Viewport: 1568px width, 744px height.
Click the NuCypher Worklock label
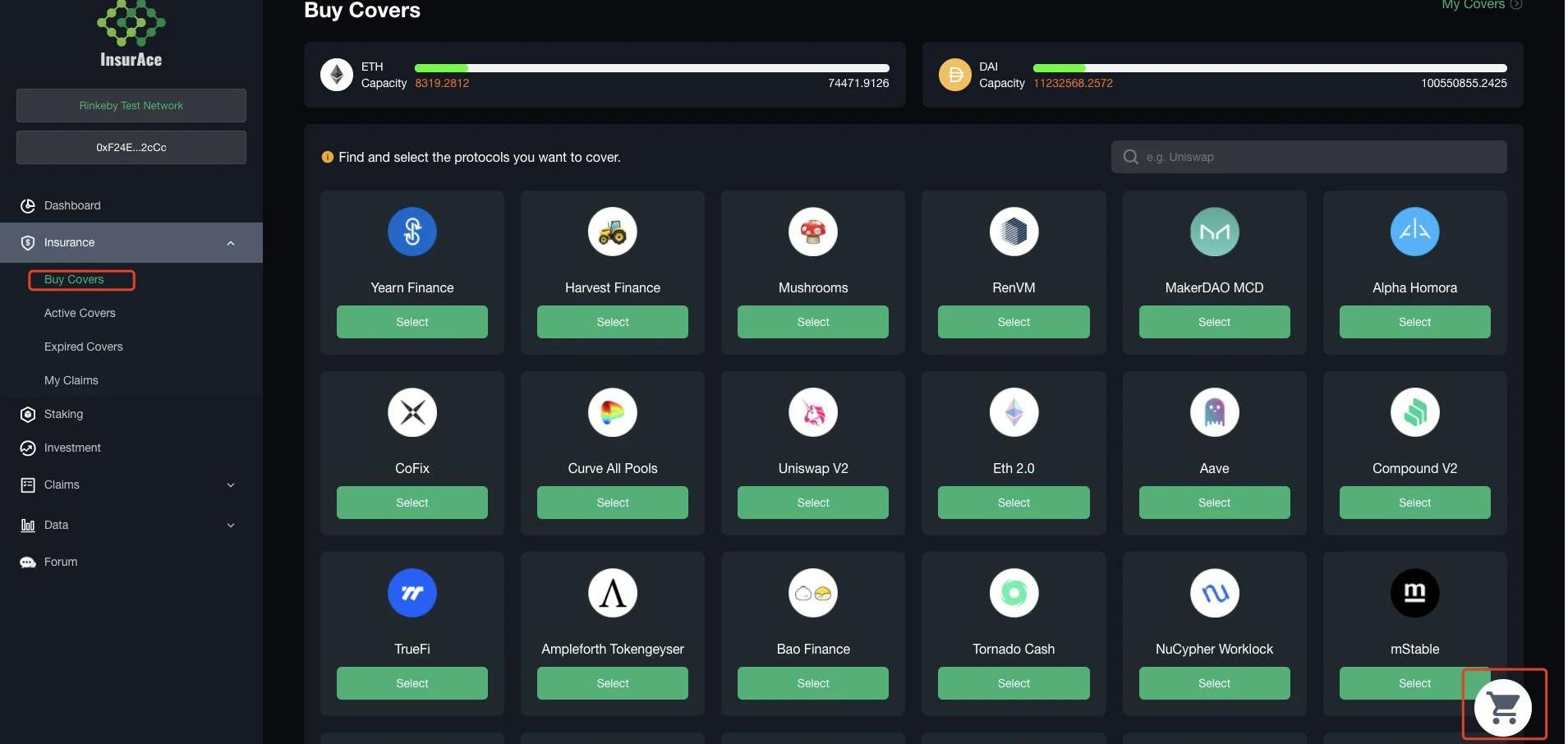pyautogui.click(x=1214, y=650)
